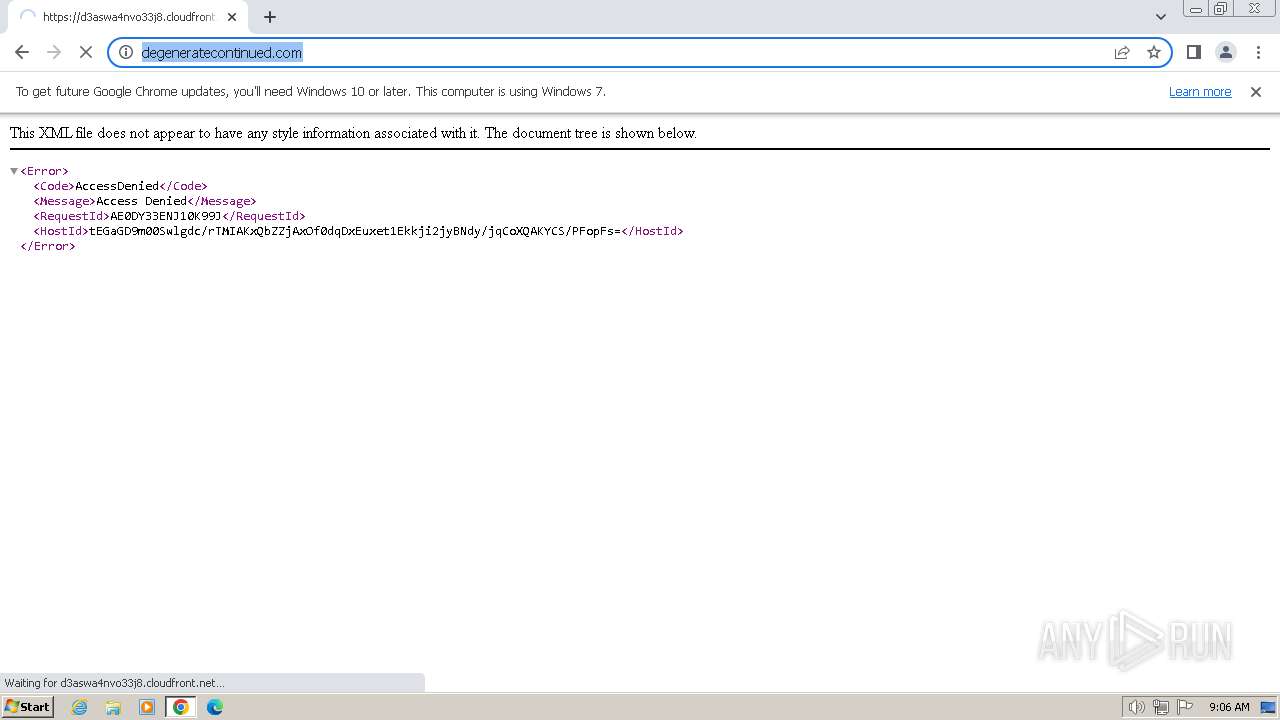Open the Windows Start menu
1280x720 pixels.
coord(27,706)
